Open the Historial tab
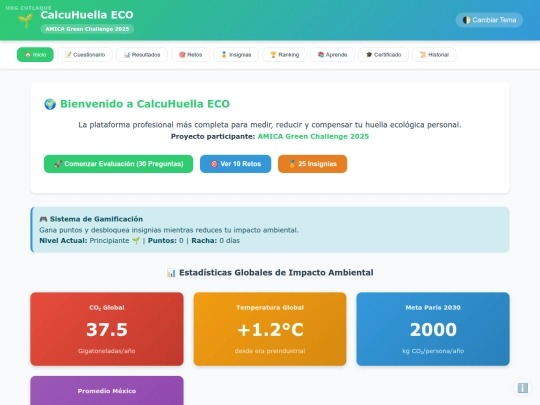This screenshot has width=540, height=405. tap(434, 54)
